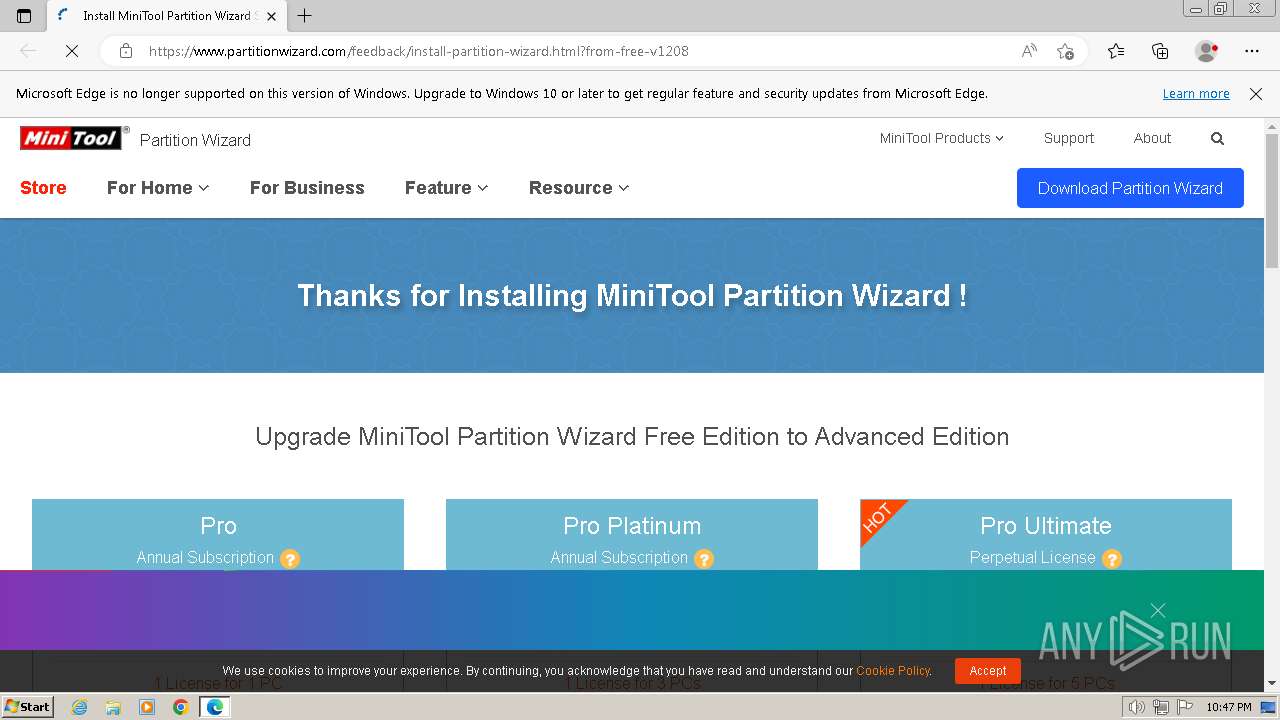Click the page vertical scrollbar thumb
This screenshot has width=1280, height=720.
tap(1272, 200)
